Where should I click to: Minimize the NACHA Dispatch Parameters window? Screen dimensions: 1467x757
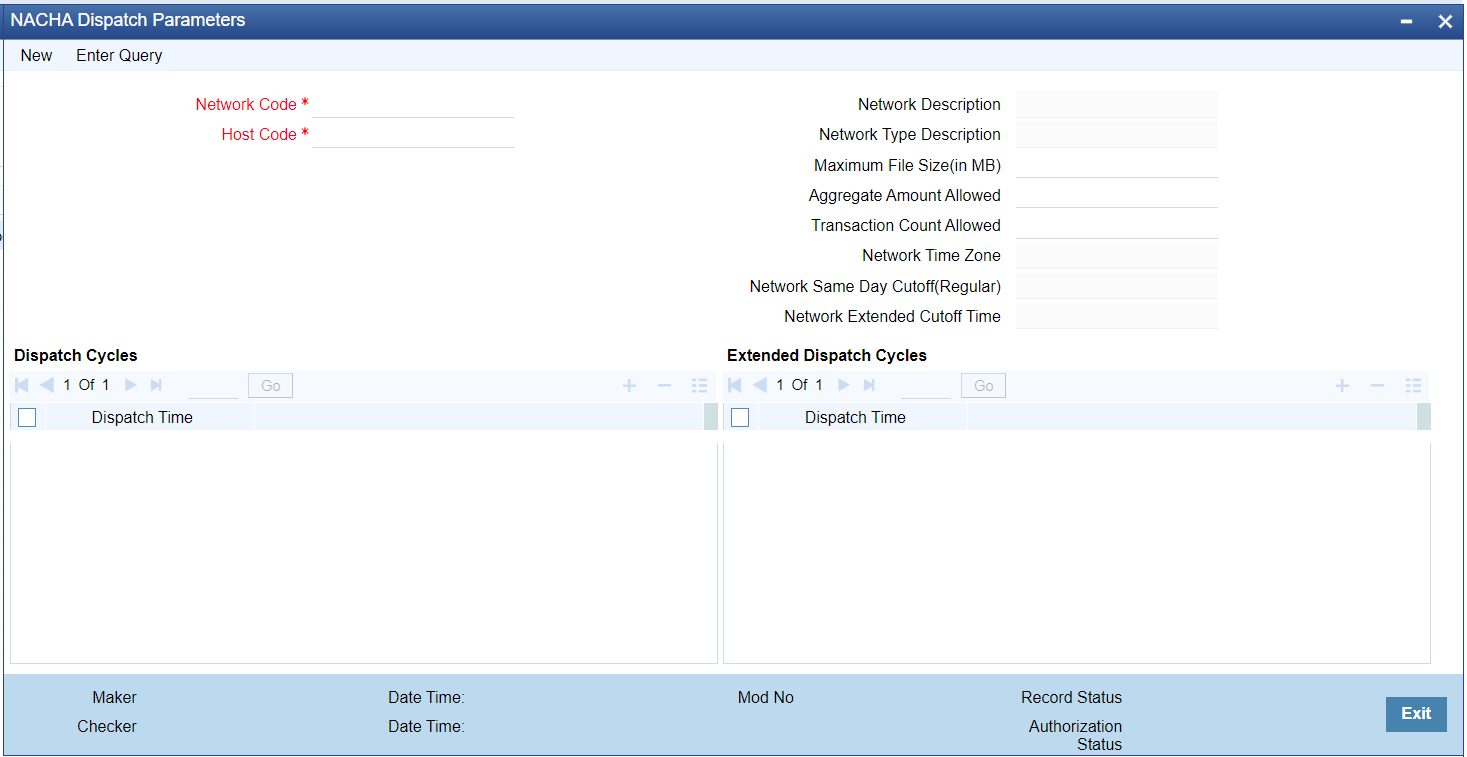[x=1407, y=21]
